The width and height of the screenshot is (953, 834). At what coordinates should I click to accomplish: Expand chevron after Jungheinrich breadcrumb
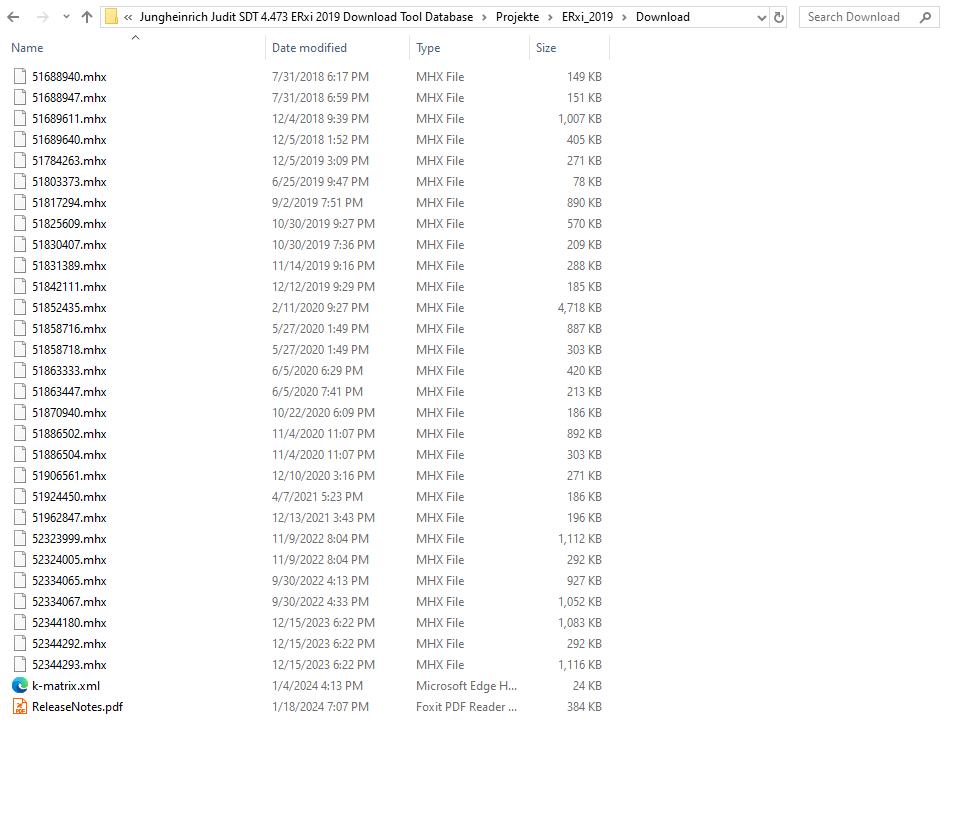click(484, 18)
